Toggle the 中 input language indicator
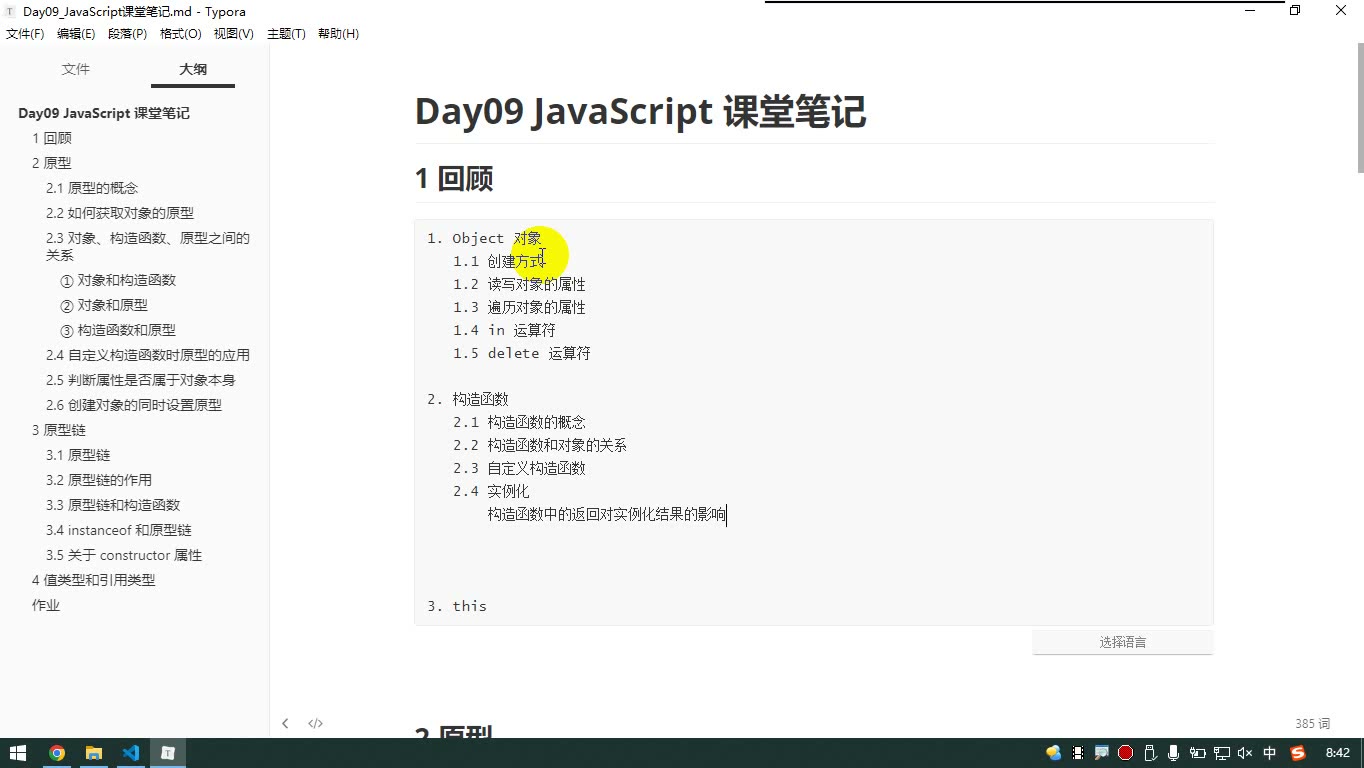This screenshot has height=768, width=1364. tap(1270, 753)
